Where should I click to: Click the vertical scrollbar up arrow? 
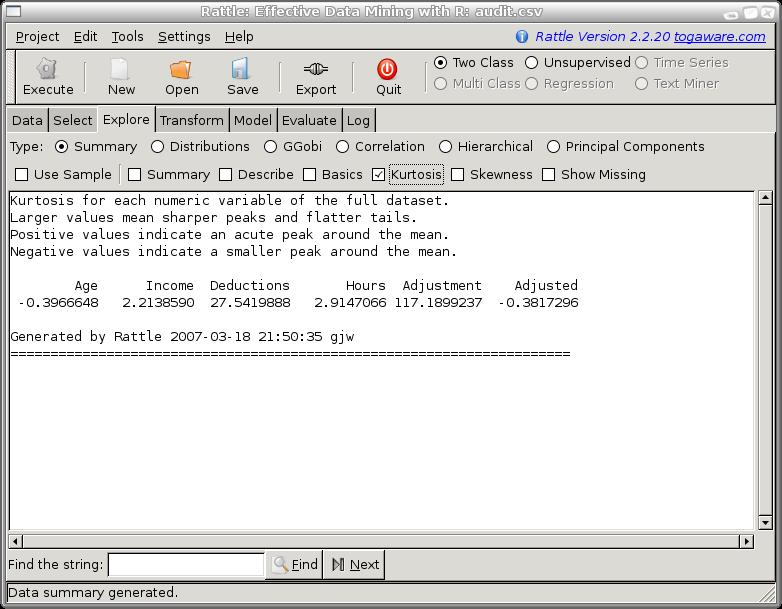(x=766, y=198)
